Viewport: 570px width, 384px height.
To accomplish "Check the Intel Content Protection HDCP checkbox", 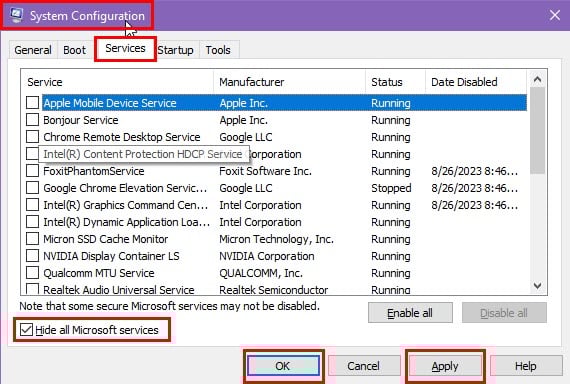I will point(32,154).
